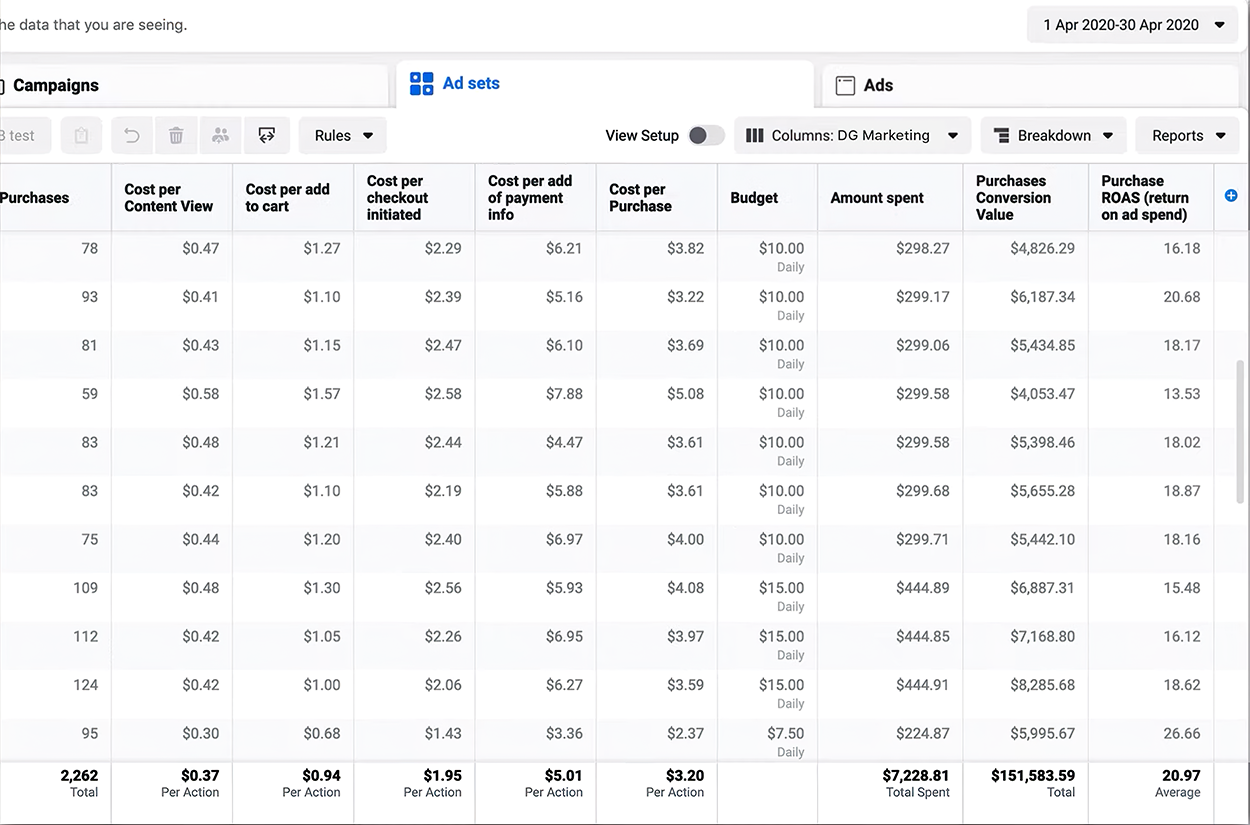Click the Ad sets grid icon

tap(422, 84)
